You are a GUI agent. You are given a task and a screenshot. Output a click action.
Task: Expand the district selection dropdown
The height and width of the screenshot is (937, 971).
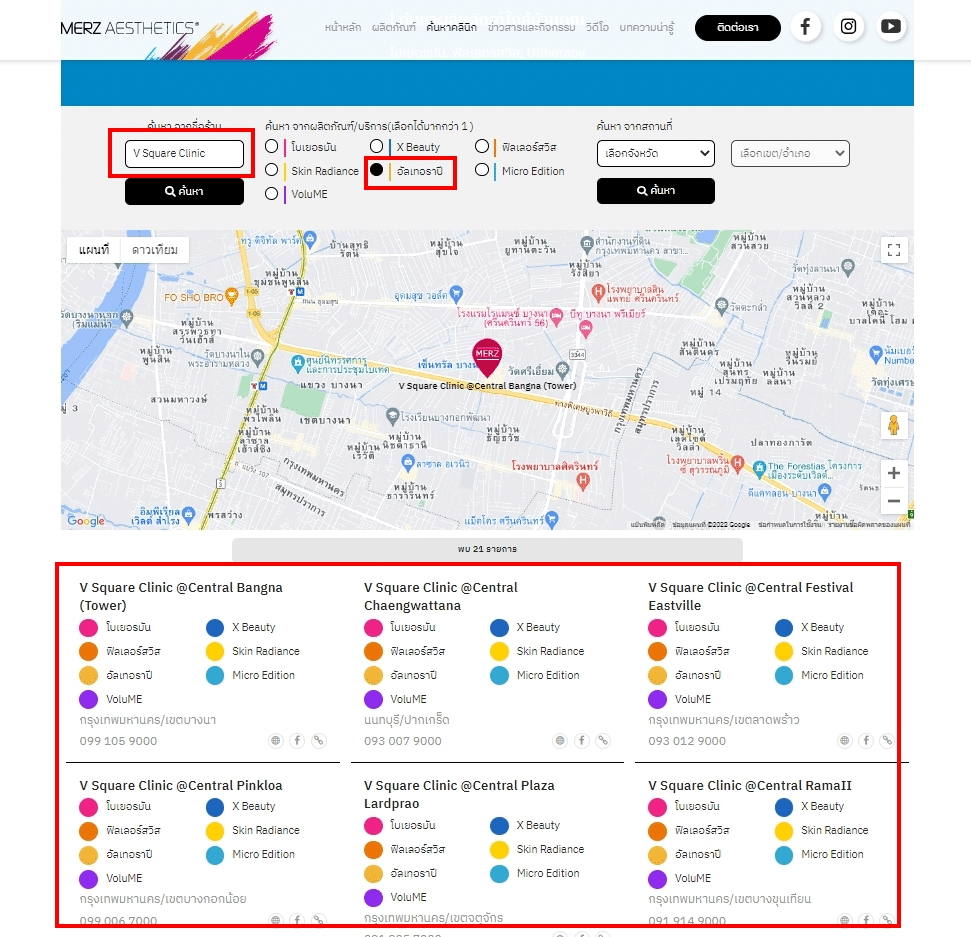coord(790,154)
